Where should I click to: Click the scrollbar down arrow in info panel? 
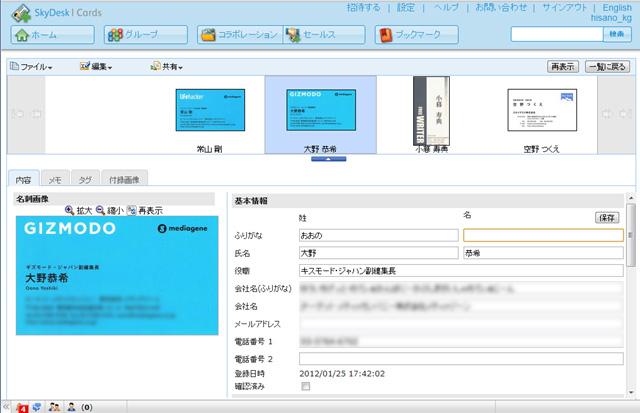coord(631,392)
